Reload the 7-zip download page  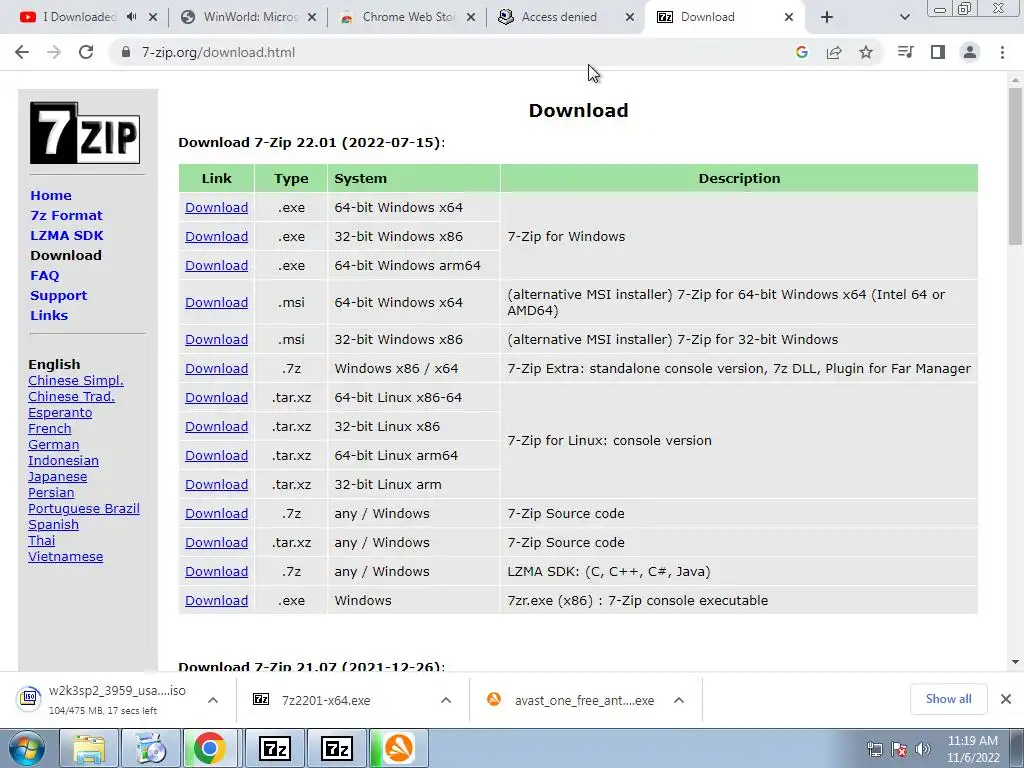pyautogui.click(x=86, y=52)
